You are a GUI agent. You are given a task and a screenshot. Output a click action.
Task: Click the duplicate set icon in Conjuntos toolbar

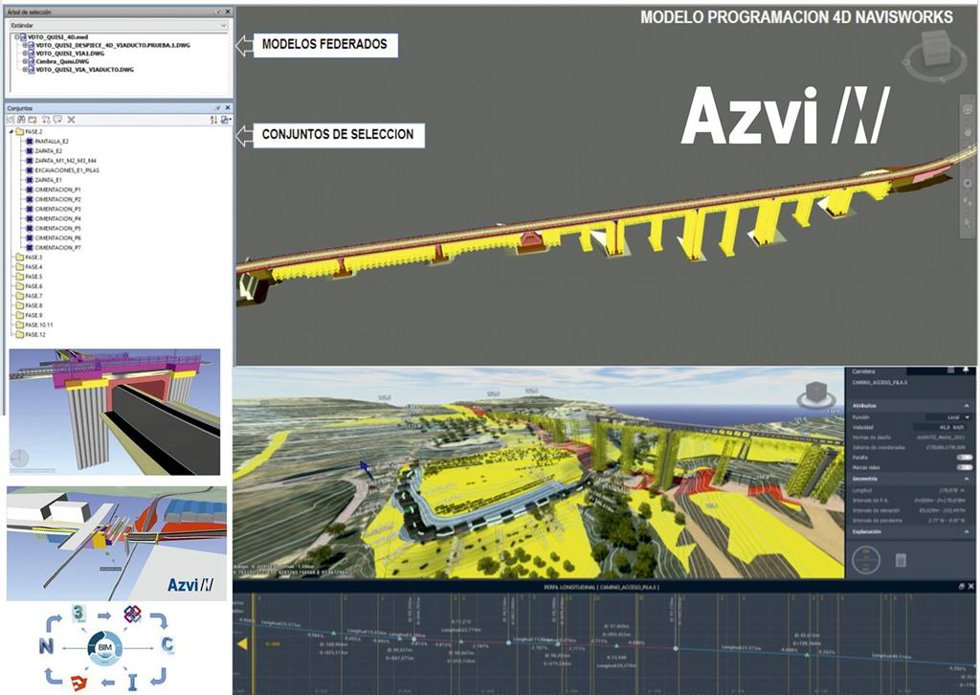click(46, 119)
